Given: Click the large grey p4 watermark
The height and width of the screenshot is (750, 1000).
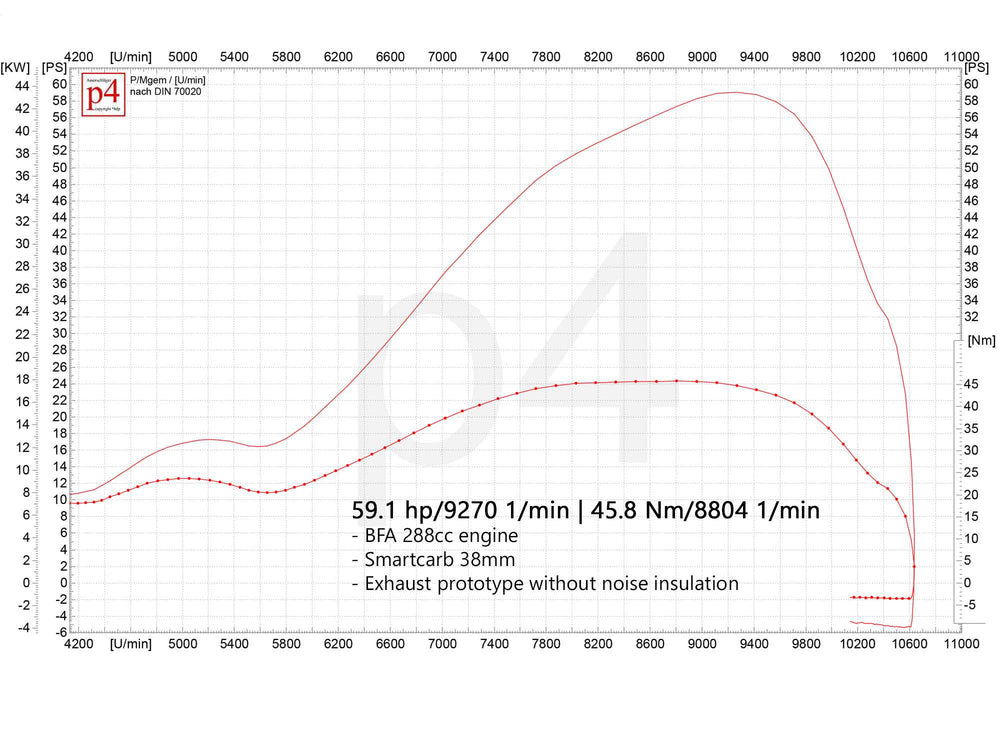Looking at the screenshot, I should pos(505,350).
